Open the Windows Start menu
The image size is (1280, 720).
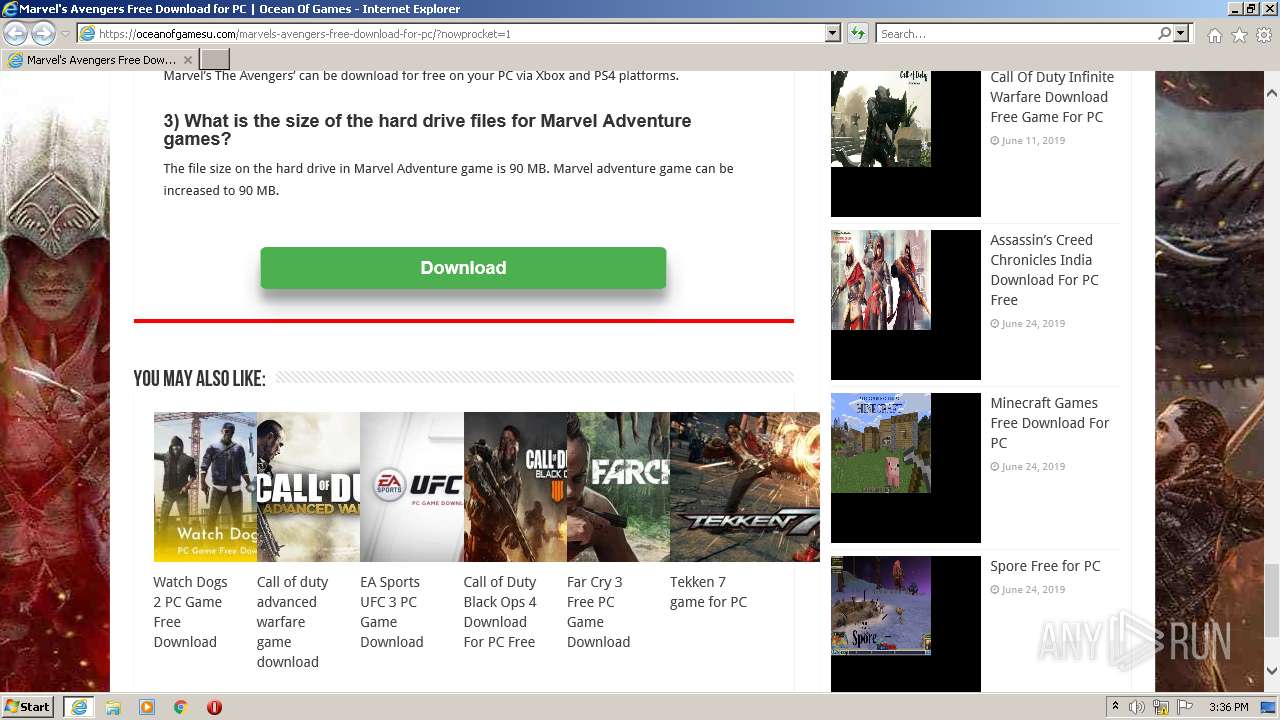(28, 706)
